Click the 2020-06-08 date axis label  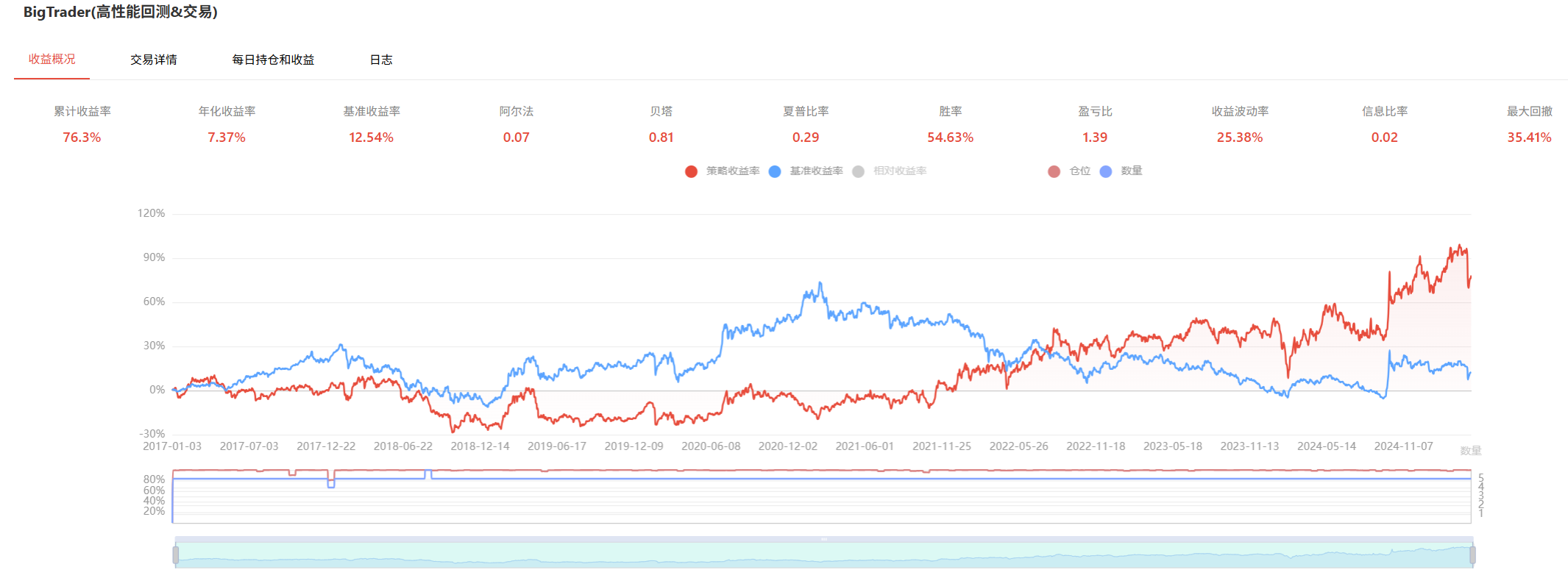pyautogui.click(x=711, y=446)
